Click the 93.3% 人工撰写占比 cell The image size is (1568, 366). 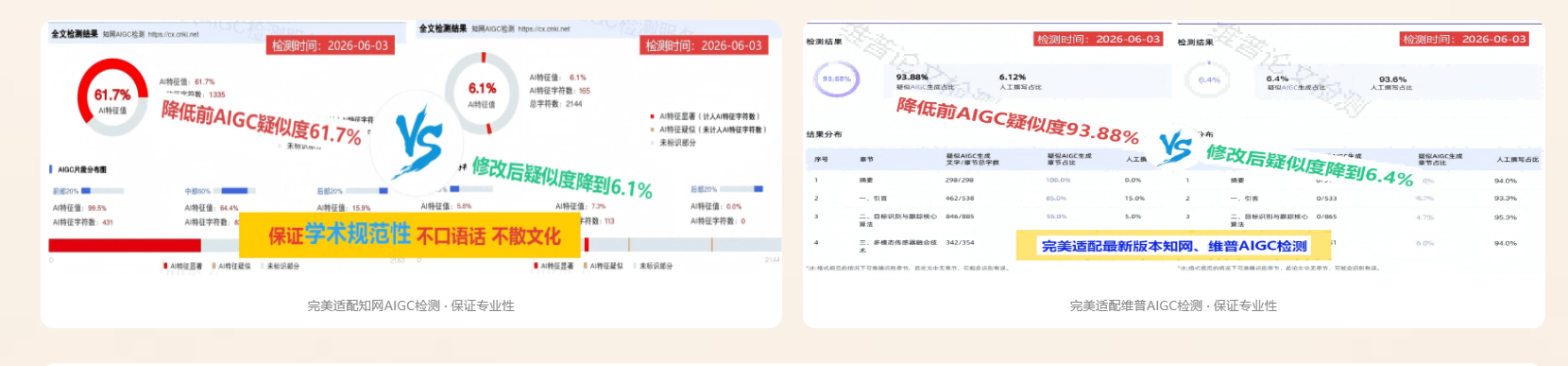coord(1506,199)
